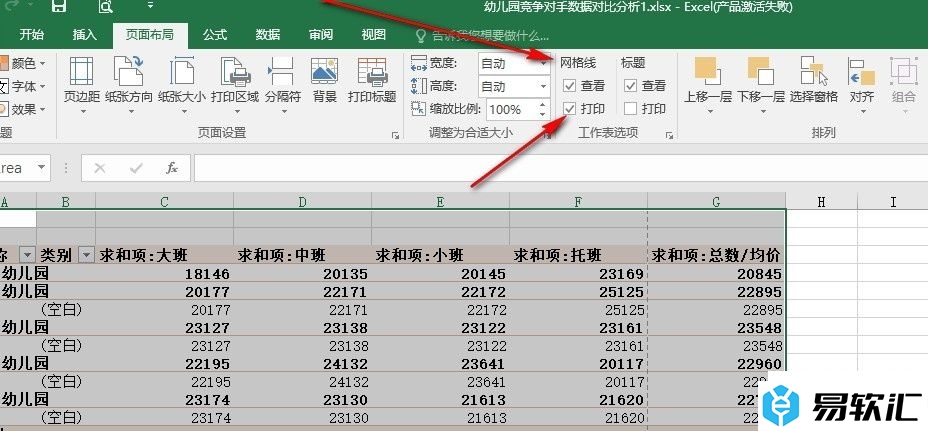Click the 选择窗格 selection pane icon
The width and height of the screenshot is (928, 431).
[814, 80]
